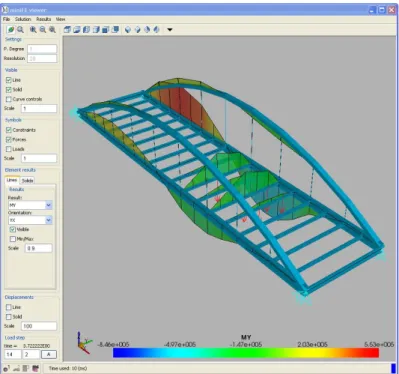Select the plain magnifier tool beside the green sphere
The height and width of the screenshot is (374, 399).
(20, 30)
